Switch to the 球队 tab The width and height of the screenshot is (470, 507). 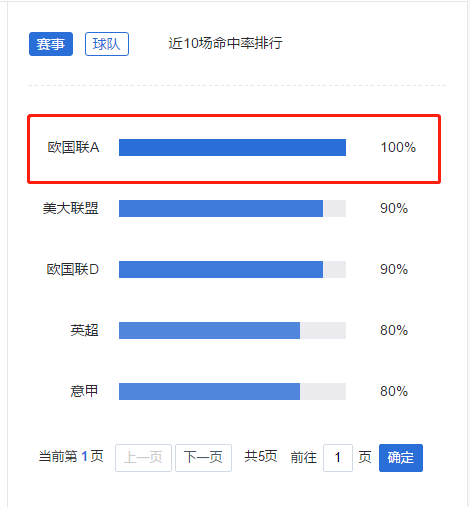[107, 44]
